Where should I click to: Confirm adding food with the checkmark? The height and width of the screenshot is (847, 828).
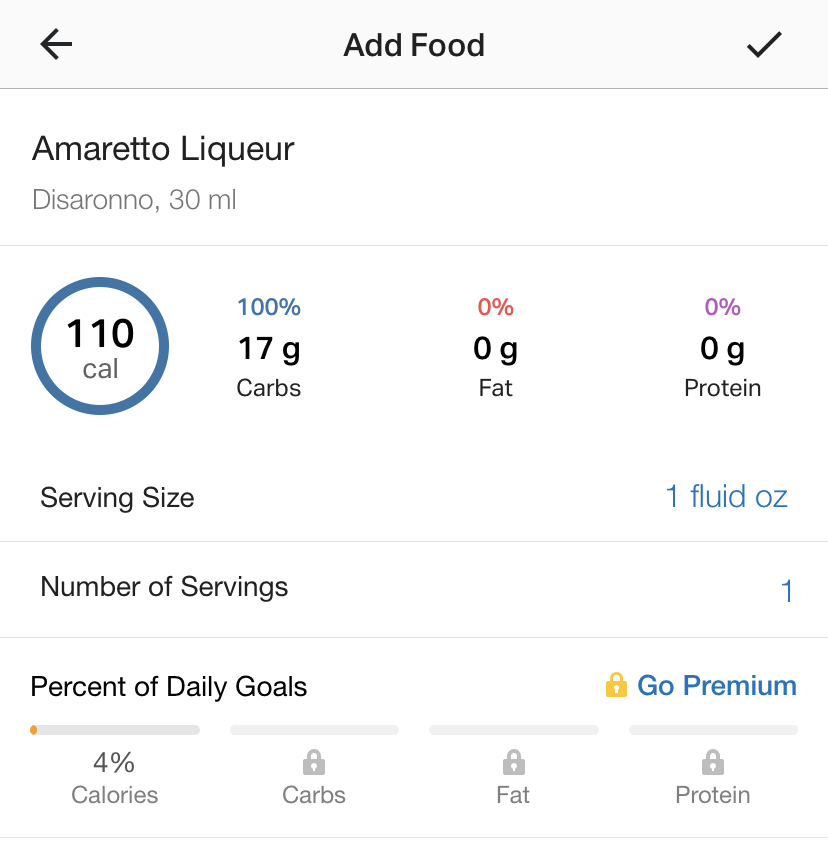click(x=764, y=45)
